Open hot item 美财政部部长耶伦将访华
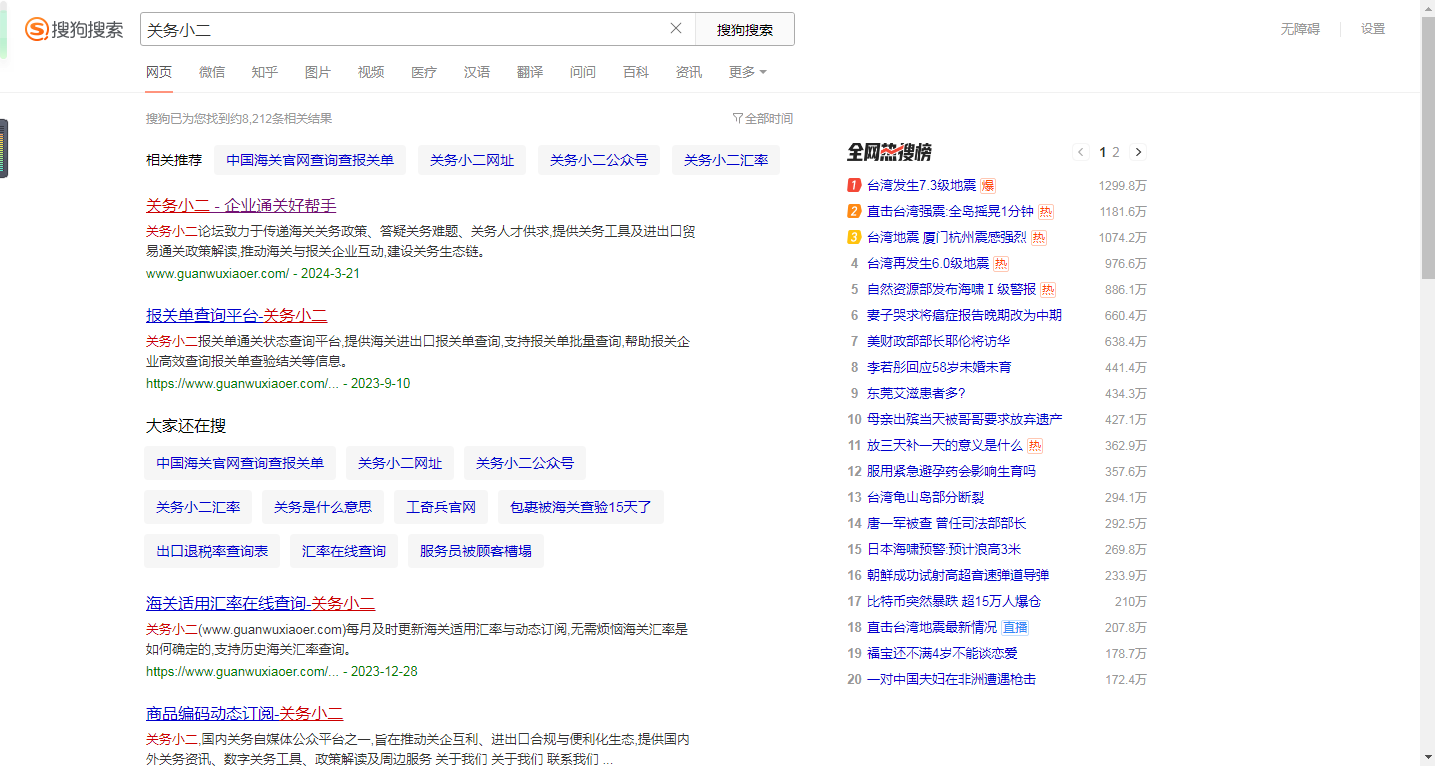This screenshot has width=1435, height=766. 938,341
